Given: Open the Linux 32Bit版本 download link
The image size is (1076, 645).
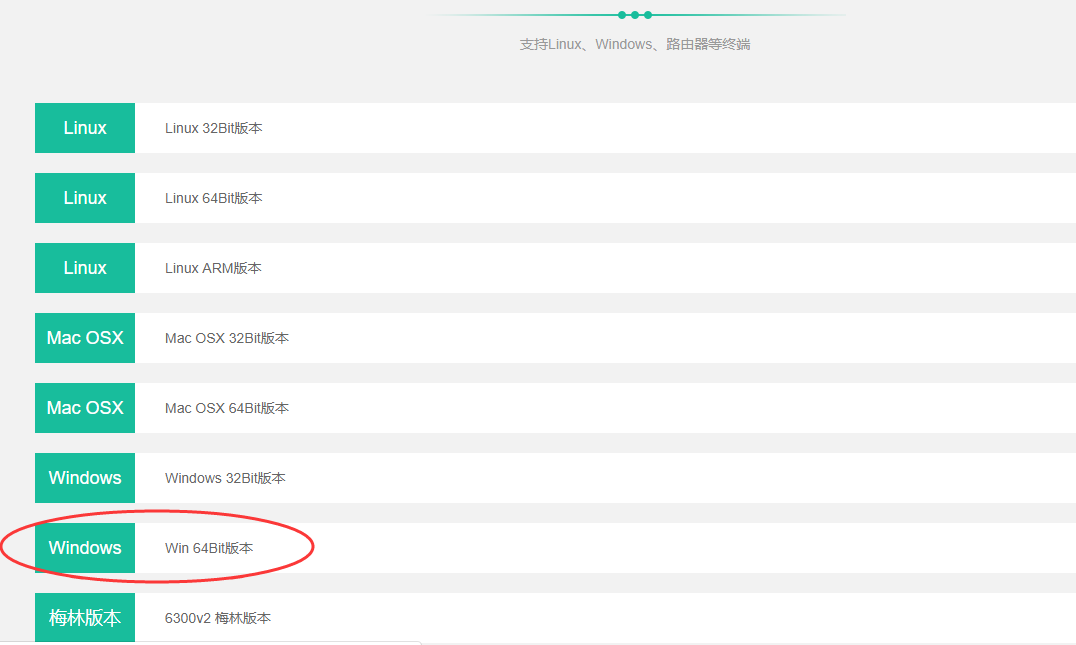Looking at the screenshot, I should (x=213, y=128).
